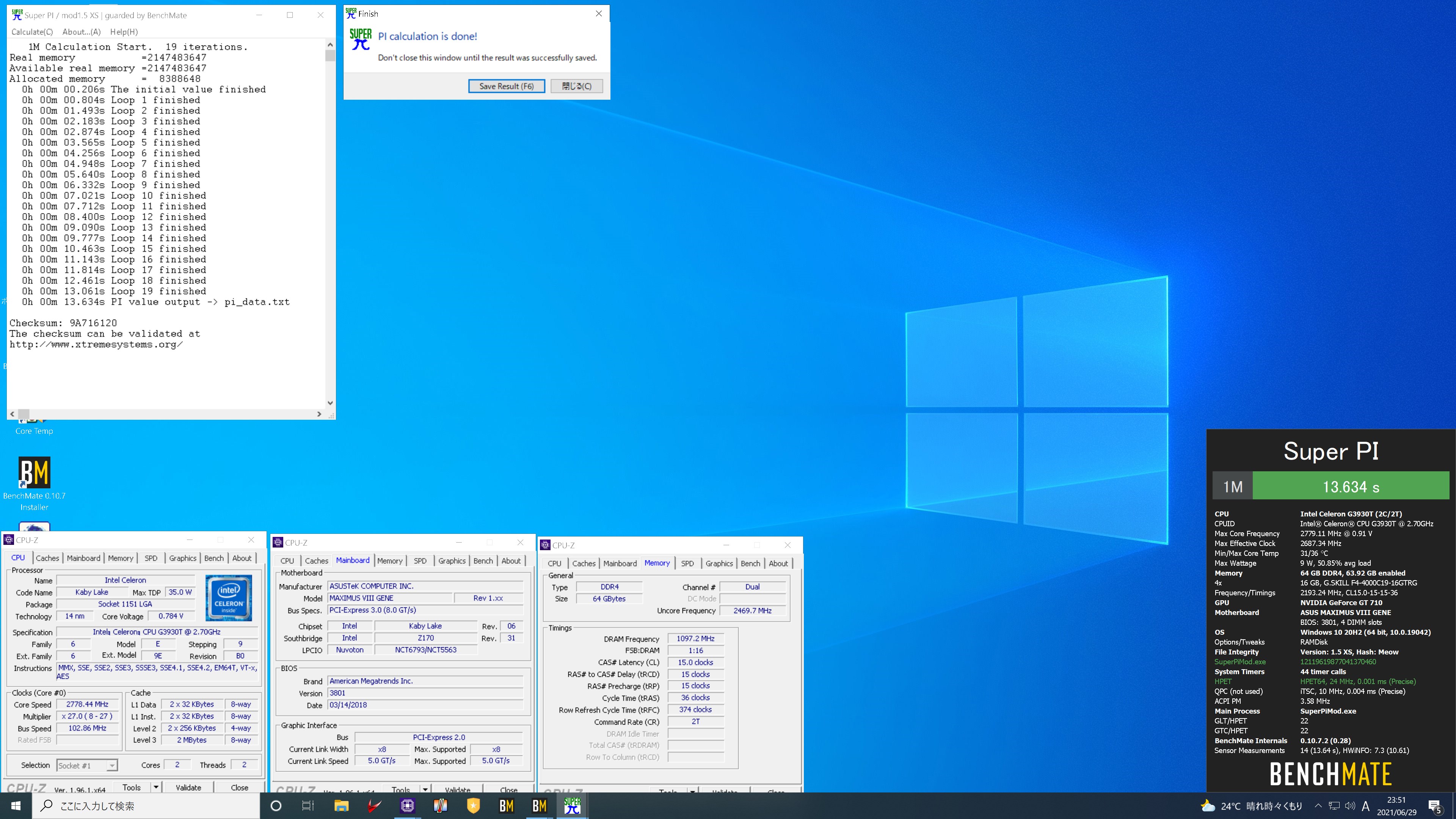Open Graphics tab in CPU-Z Mainboard window
This screenshot has width=1456, height=819.
(452, 561)
